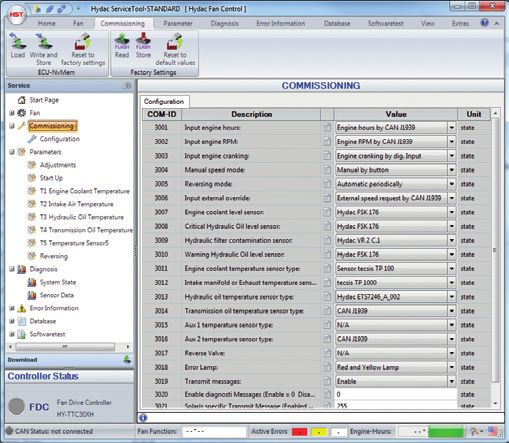The width and height of the screenshot is (509, 443).
Task: Click the Description column header
Action: coord(251,114)
